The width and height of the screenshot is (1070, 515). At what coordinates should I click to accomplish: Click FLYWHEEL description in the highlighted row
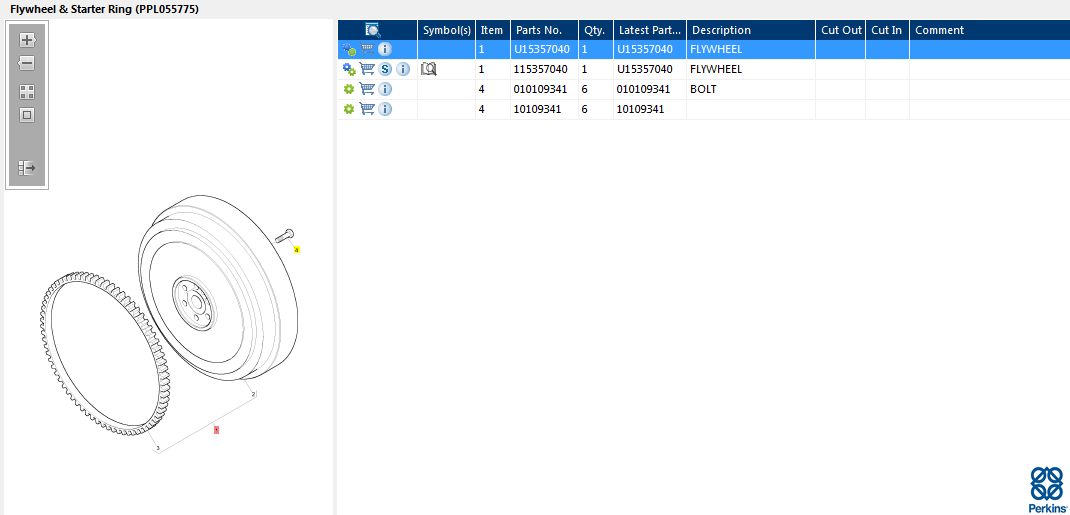(716, 49)
